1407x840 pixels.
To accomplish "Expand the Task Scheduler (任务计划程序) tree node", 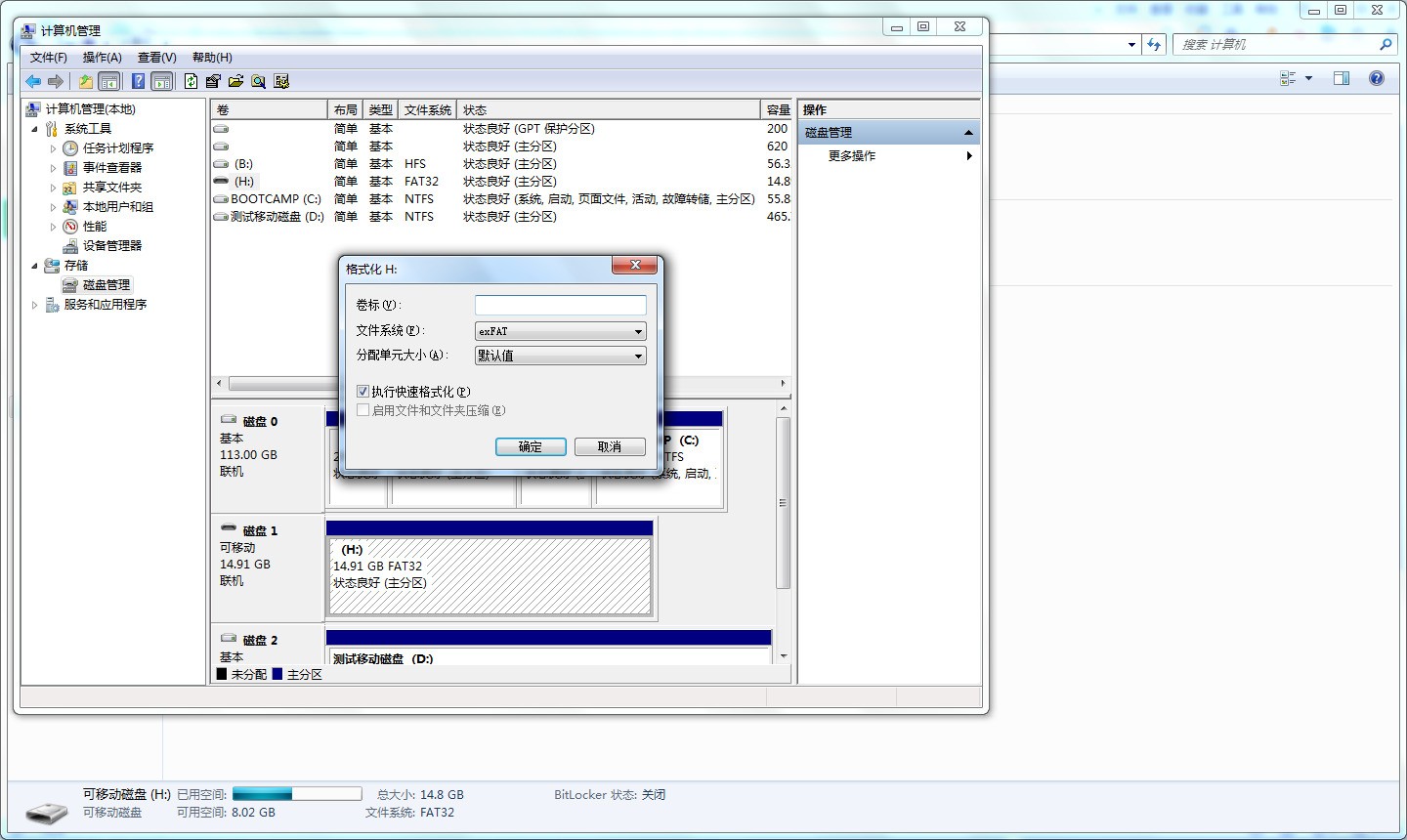I will [54, 148].
